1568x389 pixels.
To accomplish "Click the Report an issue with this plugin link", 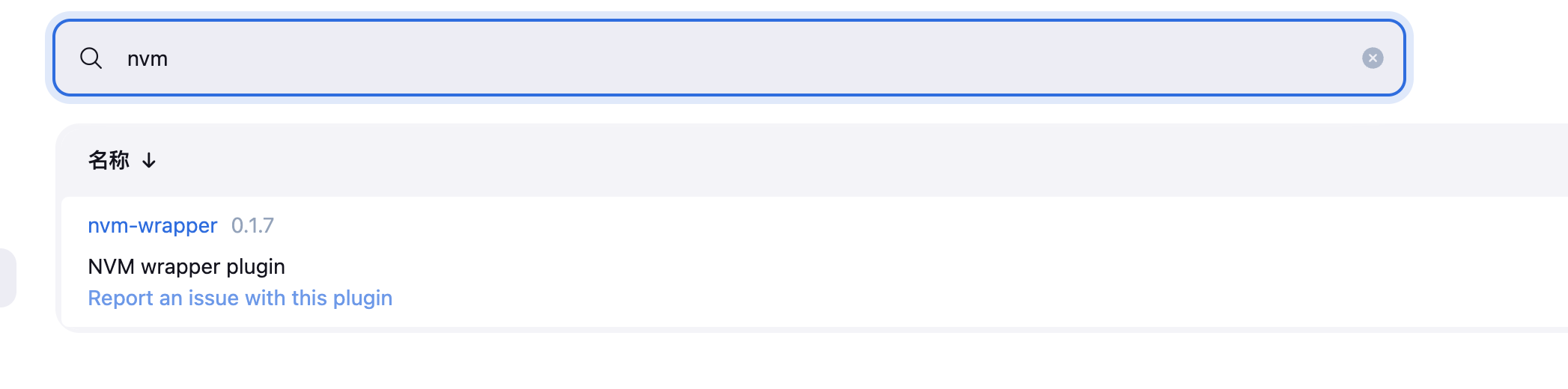I will point(240,298).
